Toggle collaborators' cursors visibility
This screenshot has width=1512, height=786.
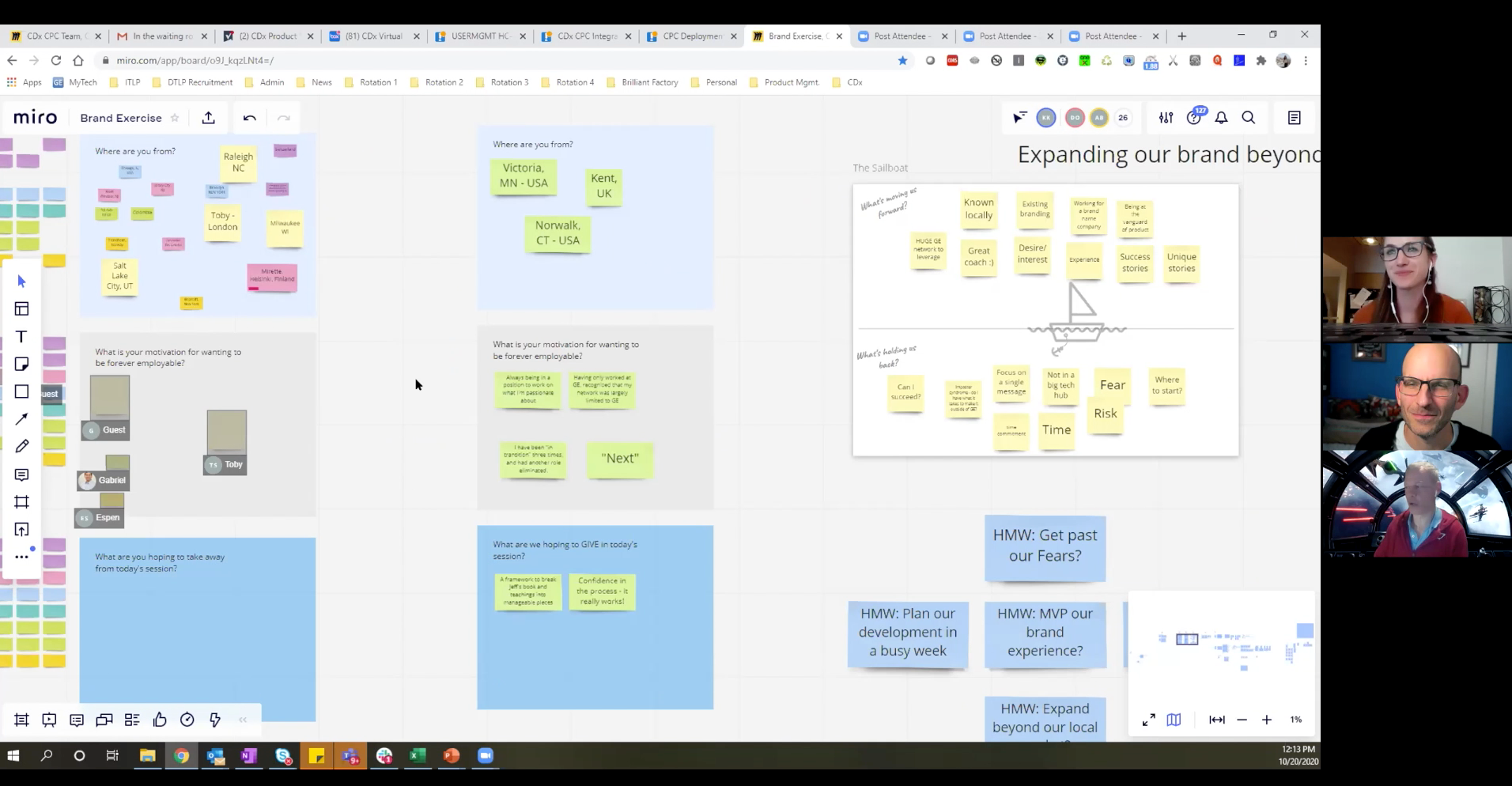pos(1019,118)
